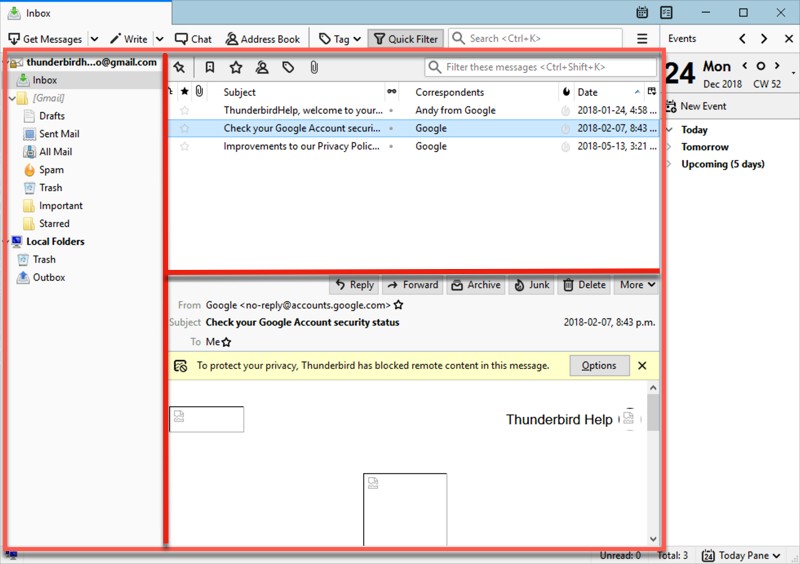Open the Tag dropdown

[x=340, y=39]
